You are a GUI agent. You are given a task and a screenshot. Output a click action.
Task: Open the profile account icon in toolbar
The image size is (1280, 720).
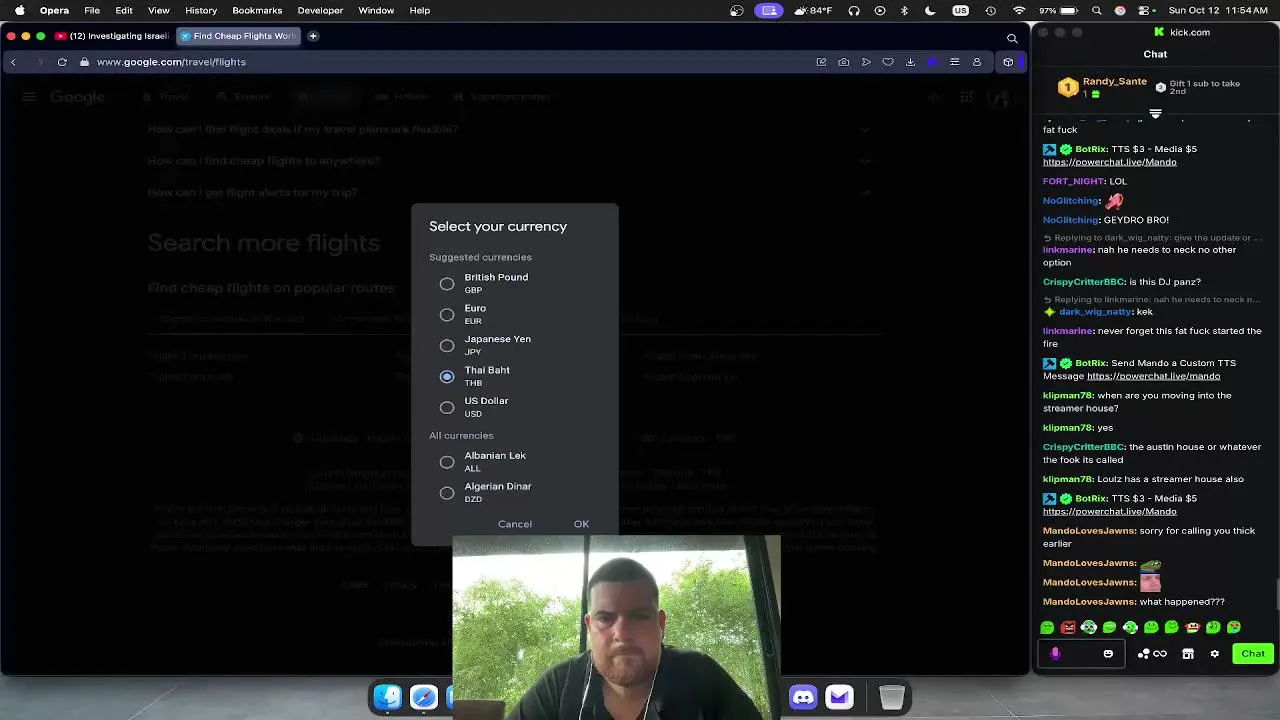coord(977,62)
